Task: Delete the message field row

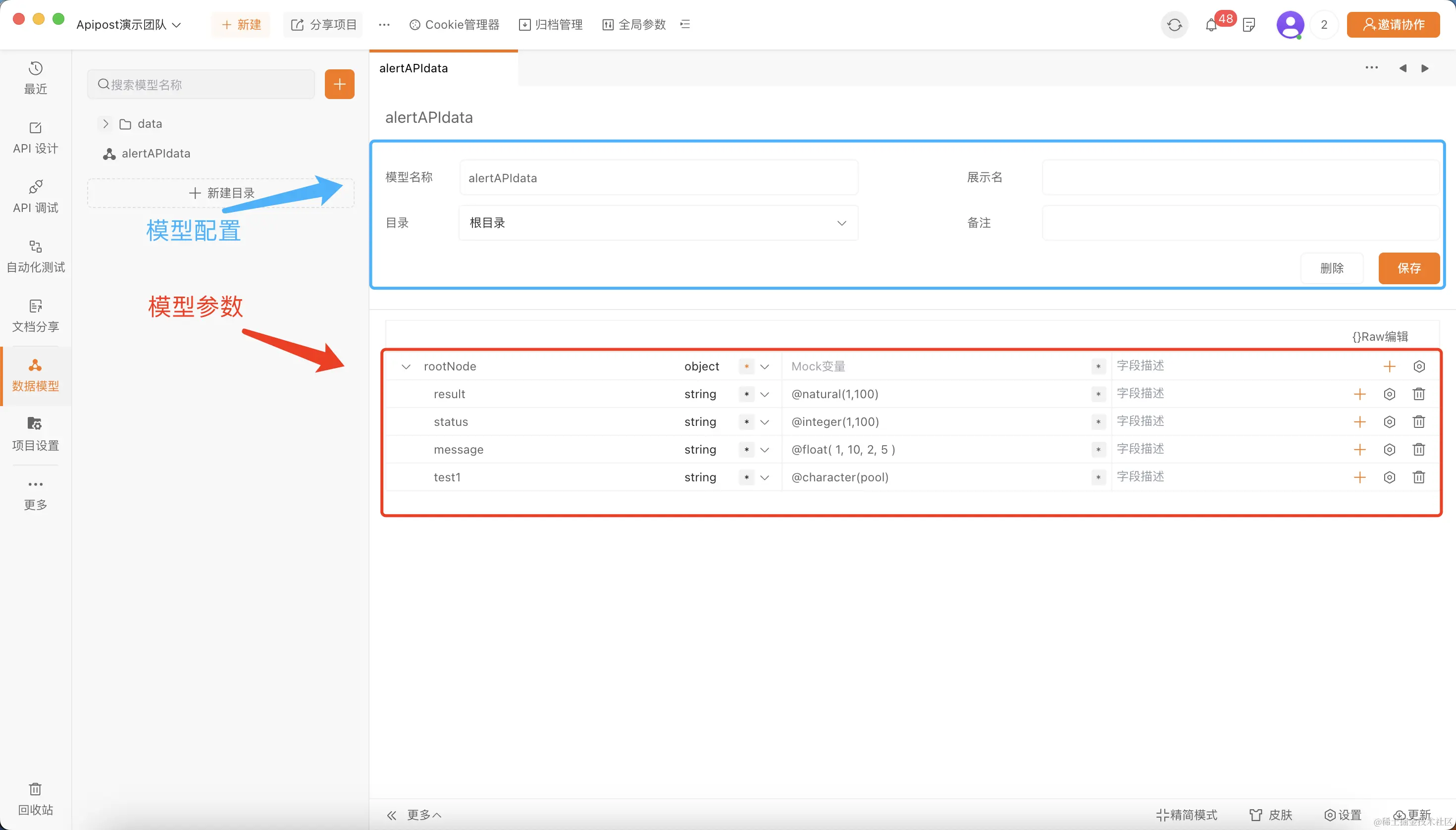Action: click(x=1419, y=450)
